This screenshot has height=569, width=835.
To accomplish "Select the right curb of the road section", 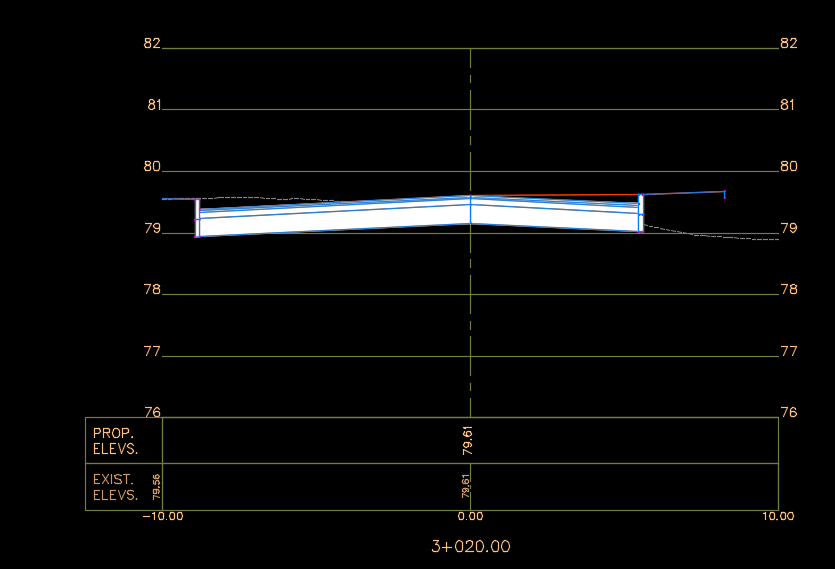I will [641, 213].
